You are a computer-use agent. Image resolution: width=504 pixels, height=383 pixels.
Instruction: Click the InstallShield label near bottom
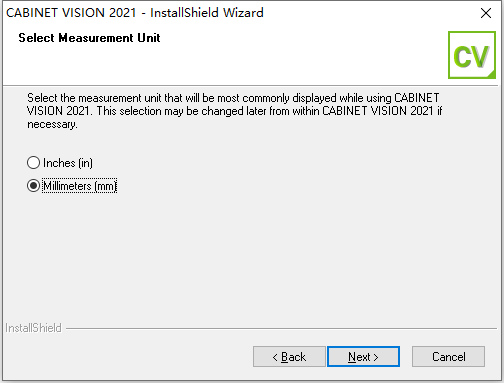(x=33, y=328)
